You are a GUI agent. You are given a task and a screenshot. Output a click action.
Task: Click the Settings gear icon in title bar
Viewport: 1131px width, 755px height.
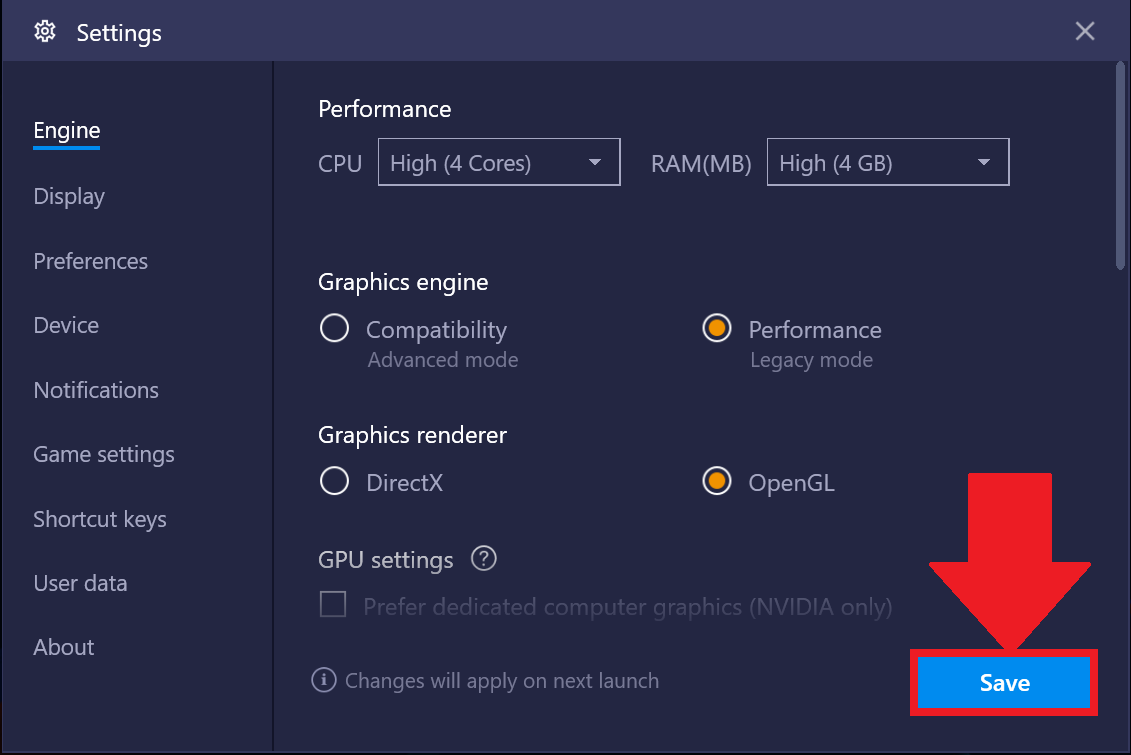point(45,32)
